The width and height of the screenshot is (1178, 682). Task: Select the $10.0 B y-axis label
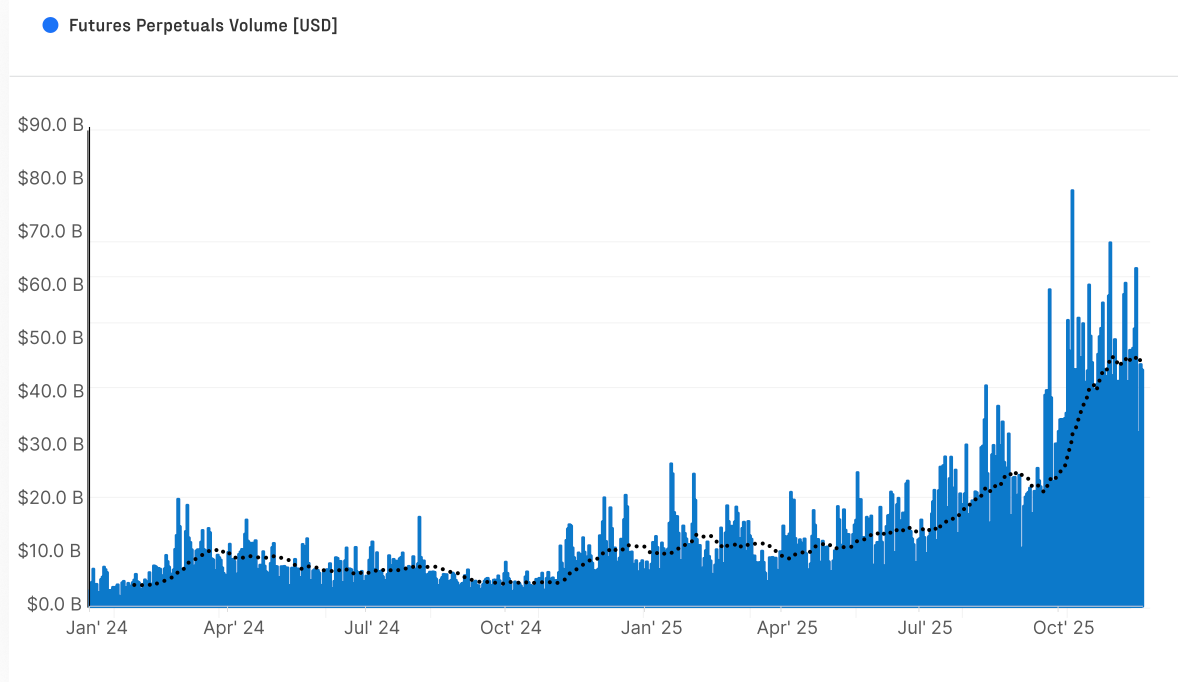[49, 551]
